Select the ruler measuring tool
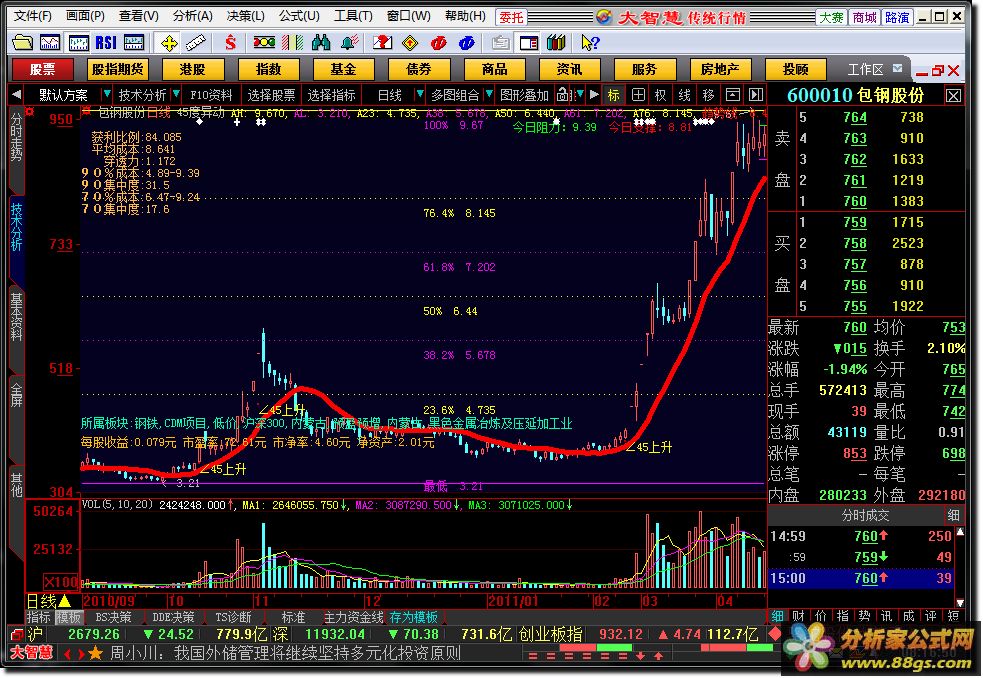Image resolution: width=983 pixels, height=678 pixels. 196,43
